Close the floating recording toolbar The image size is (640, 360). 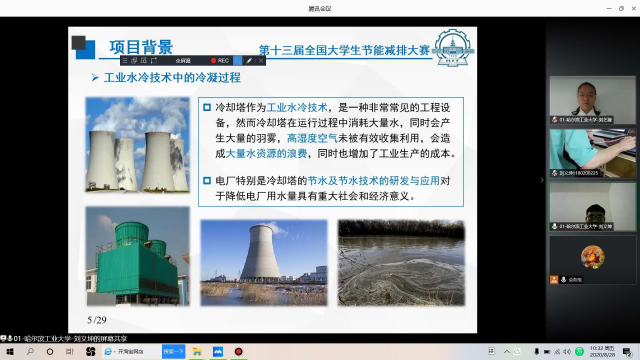[261, 60]
